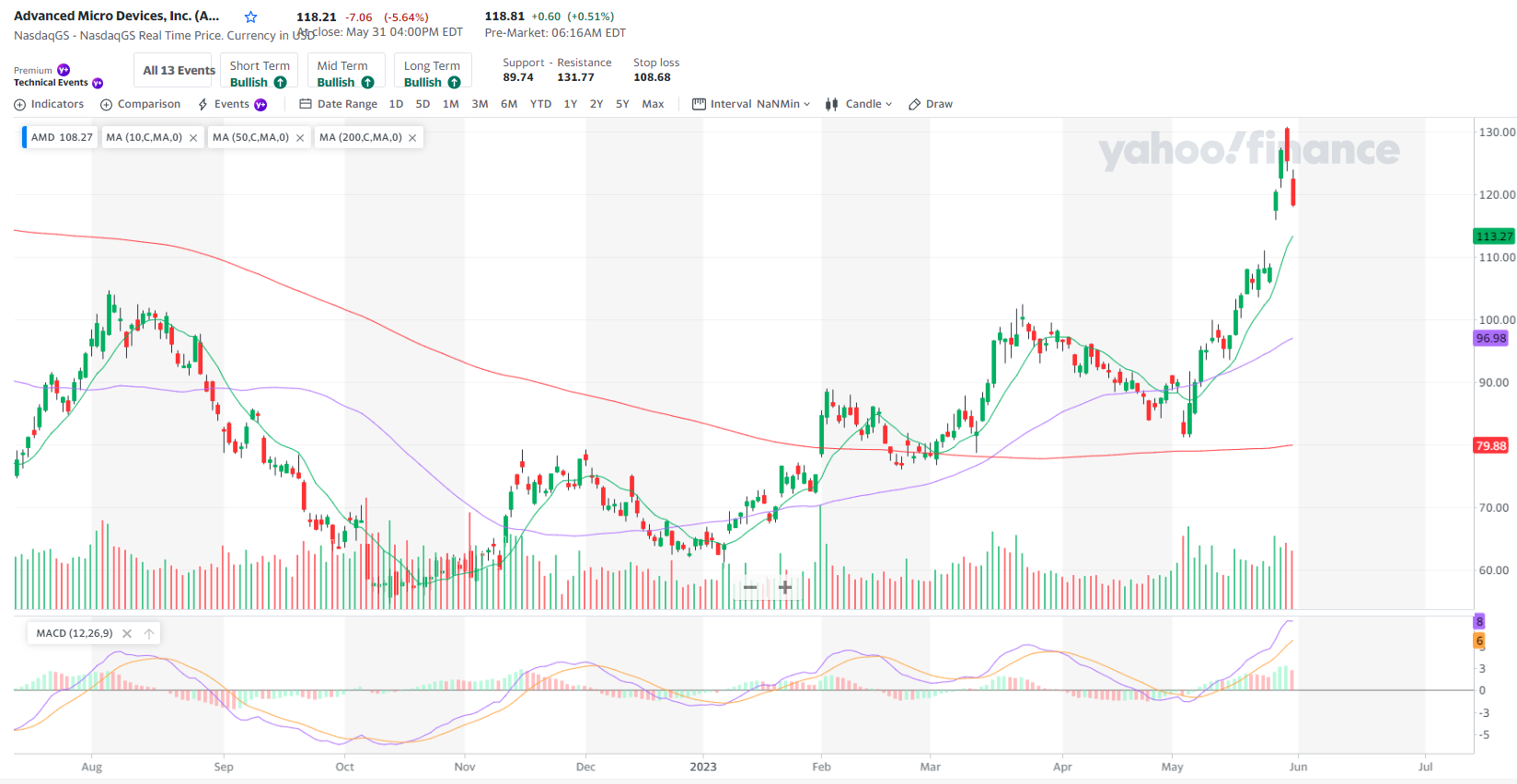Select 5D date range
This screenshot has height=784, width=1517.
click(423, 104)
